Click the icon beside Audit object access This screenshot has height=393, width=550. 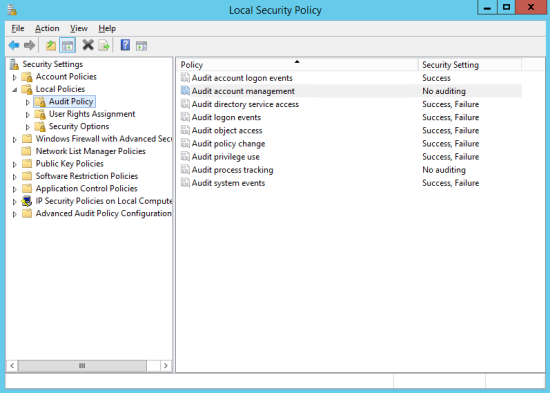(x=185, y=130)
